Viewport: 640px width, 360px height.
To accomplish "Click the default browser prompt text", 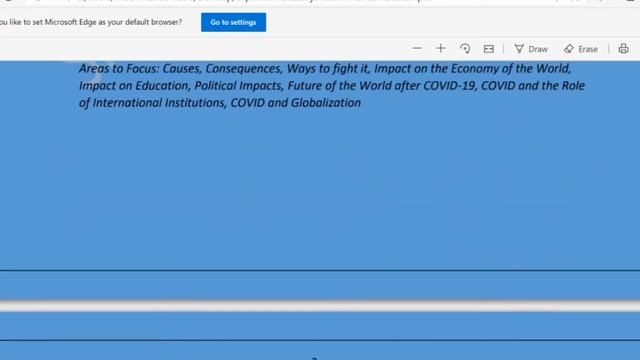I will [x=91, y=22].
